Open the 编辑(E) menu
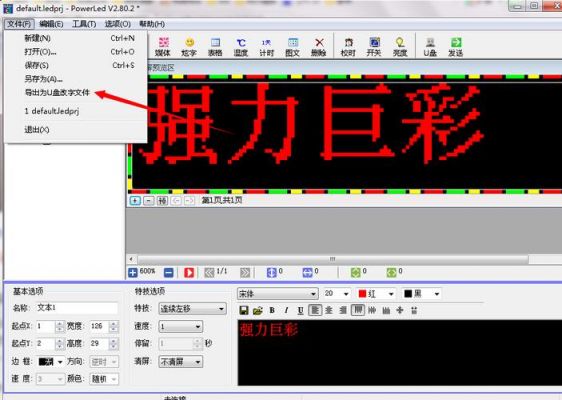This screenshot has width=562, height=400. (51, 24)
